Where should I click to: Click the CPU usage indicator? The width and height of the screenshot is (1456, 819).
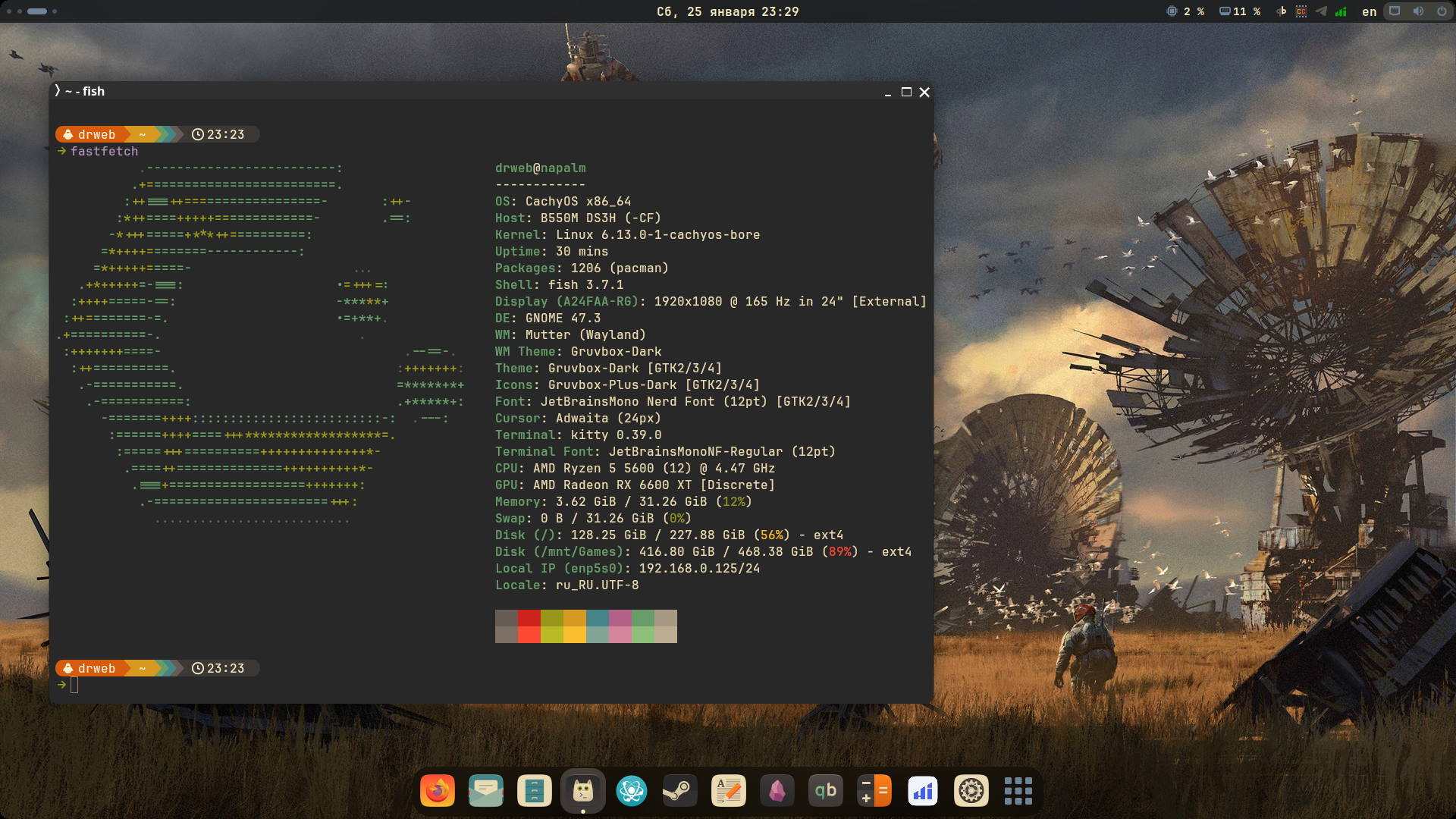coord(1185,11)
